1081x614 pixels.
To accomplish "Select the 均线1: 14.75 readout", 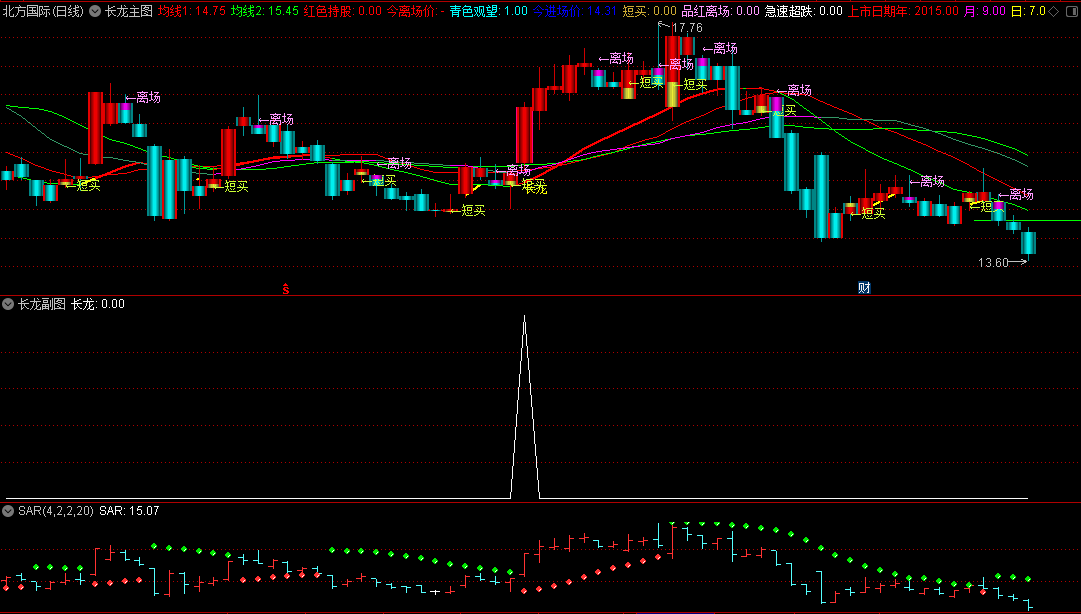I will (192, 11).
